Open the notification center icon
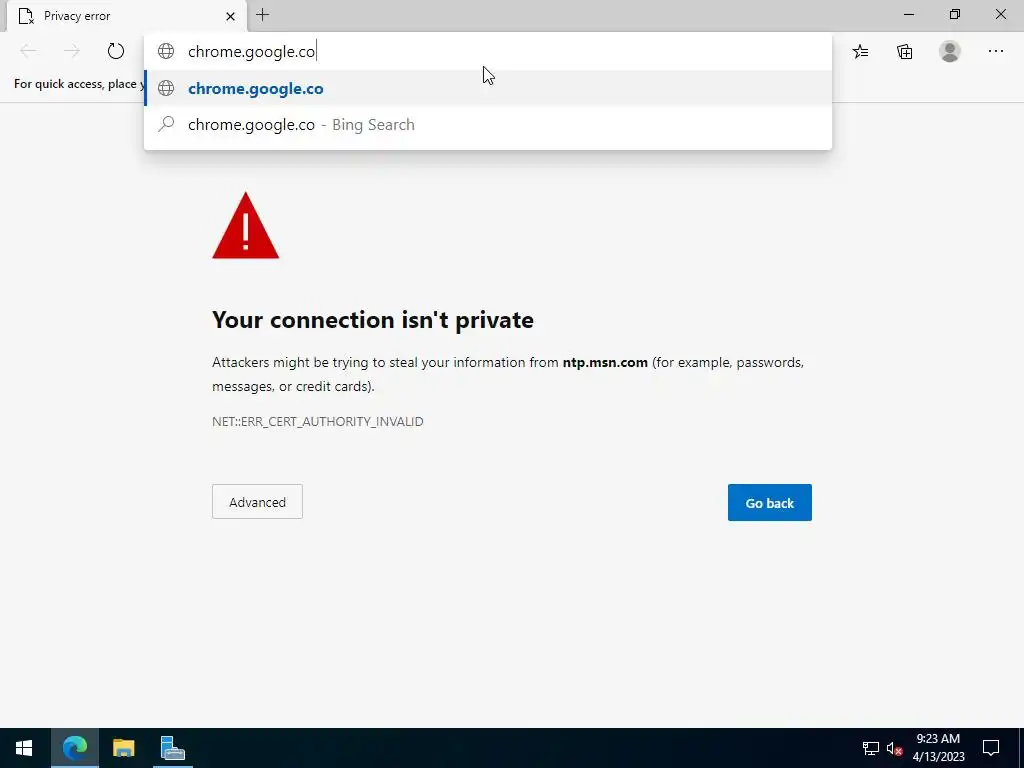 [x=991, y=748]
